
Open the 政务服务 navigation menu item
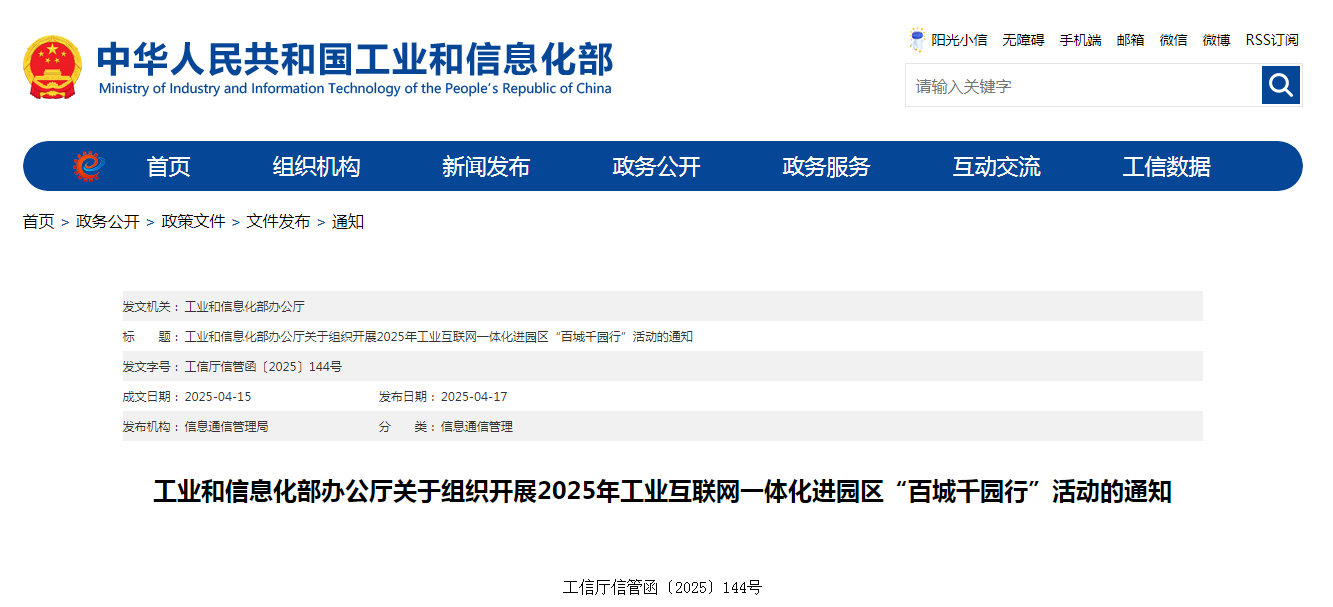(826, 167)
